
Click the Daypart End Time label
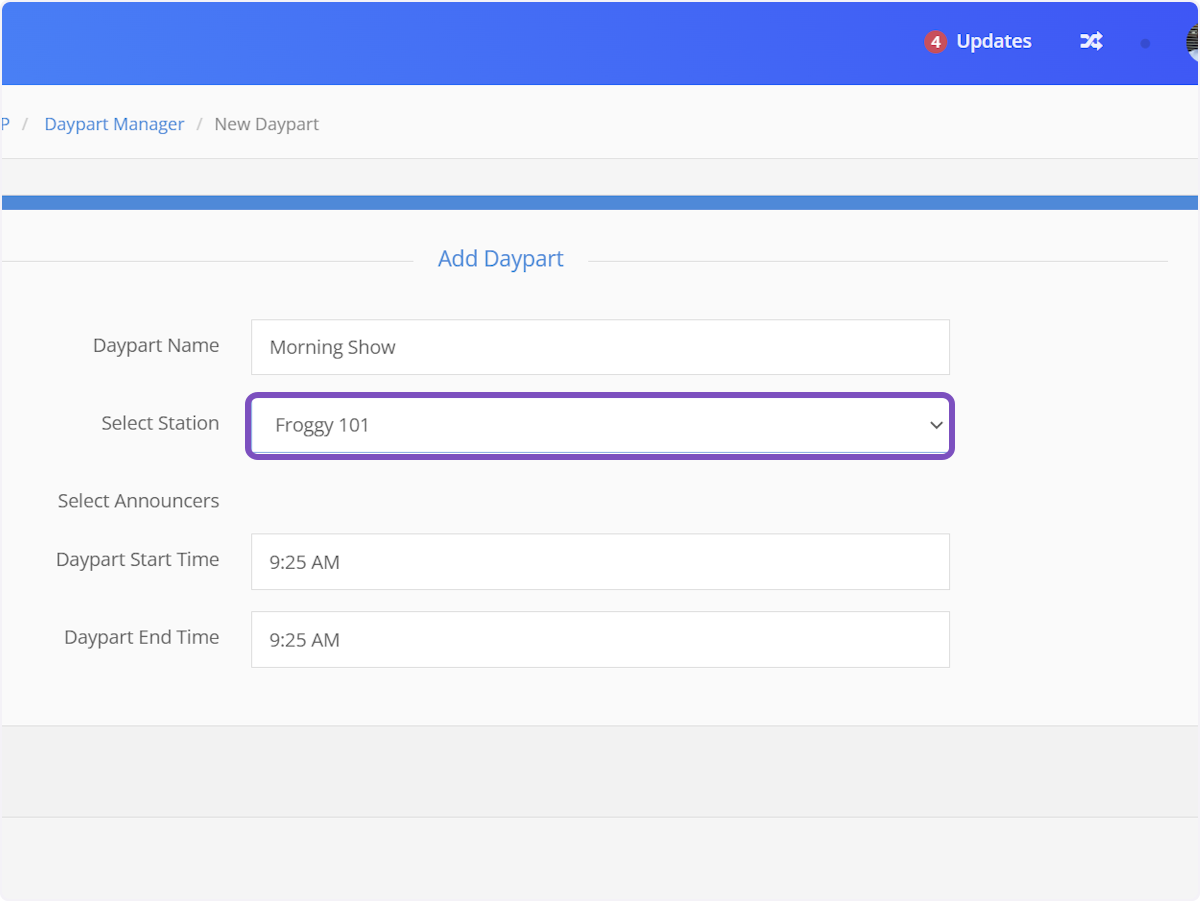pos(141,637)
